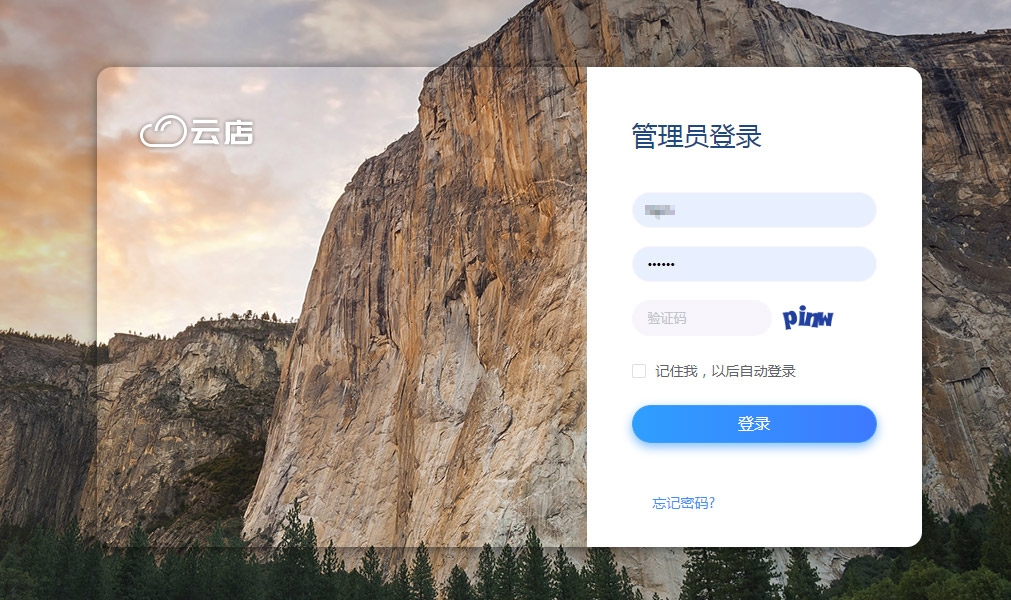Click the masked password dots
This screenshot has width=1011, height=600.
click(661, 264)
